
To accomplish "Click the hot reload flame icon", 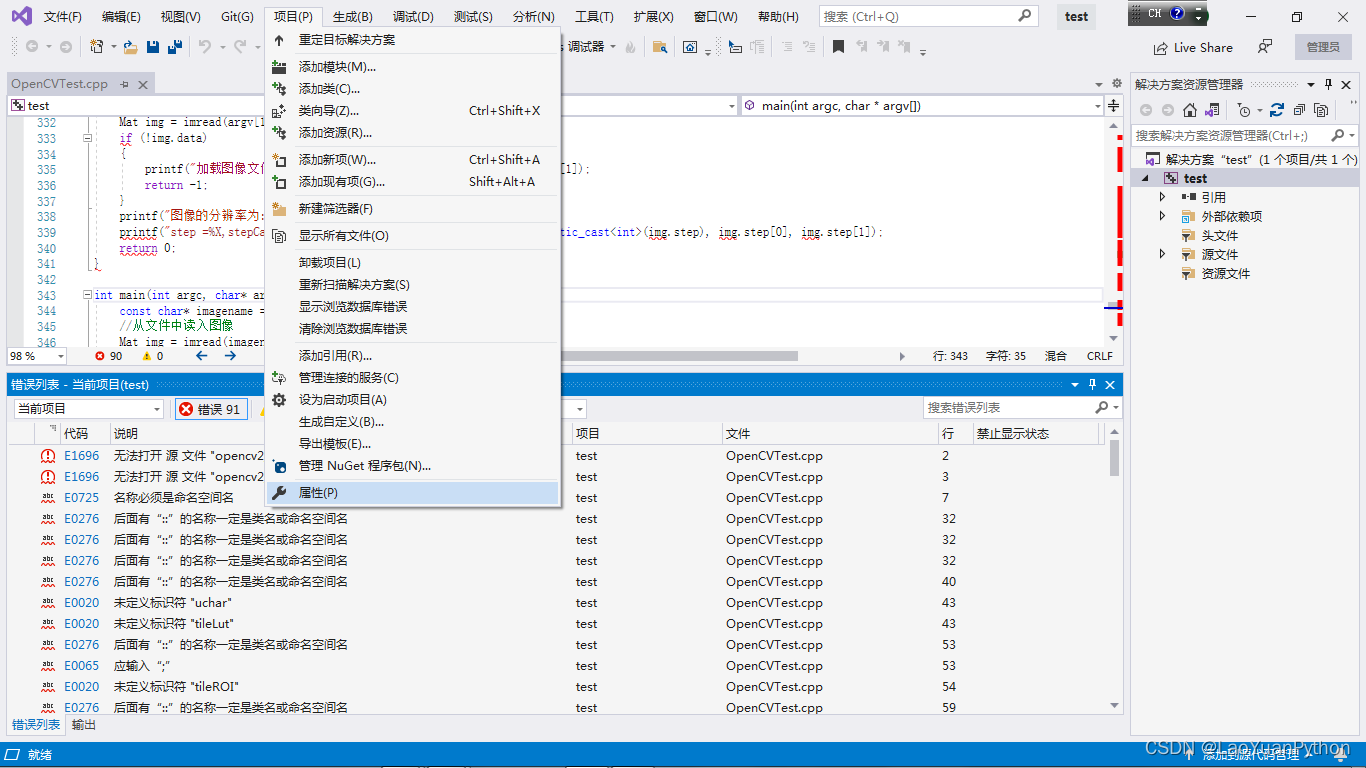I will [x=629, y=47].
